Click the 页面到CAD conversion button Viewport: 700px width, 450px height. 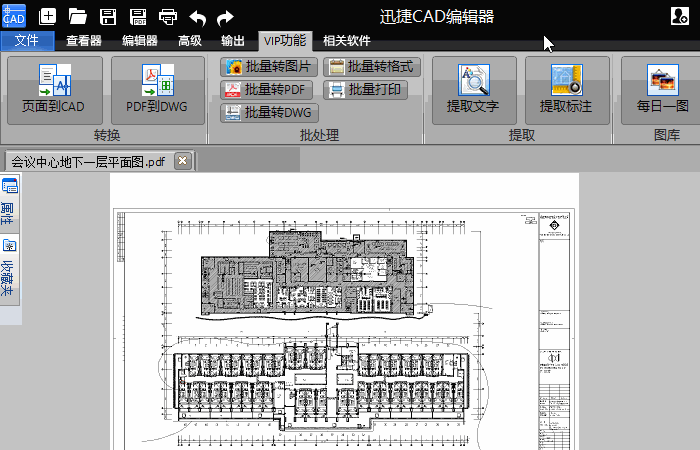click(55, 90)
